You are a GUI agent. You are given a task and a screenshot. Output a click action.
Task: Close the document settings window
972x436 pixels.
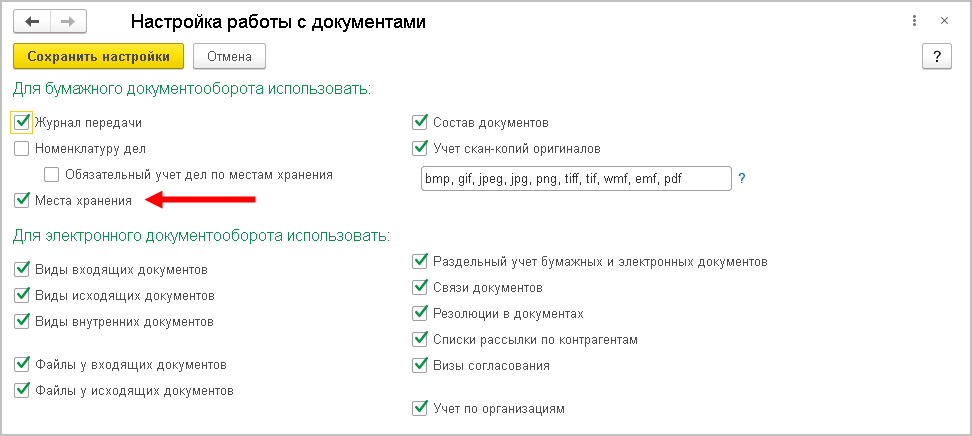(943, 21)
